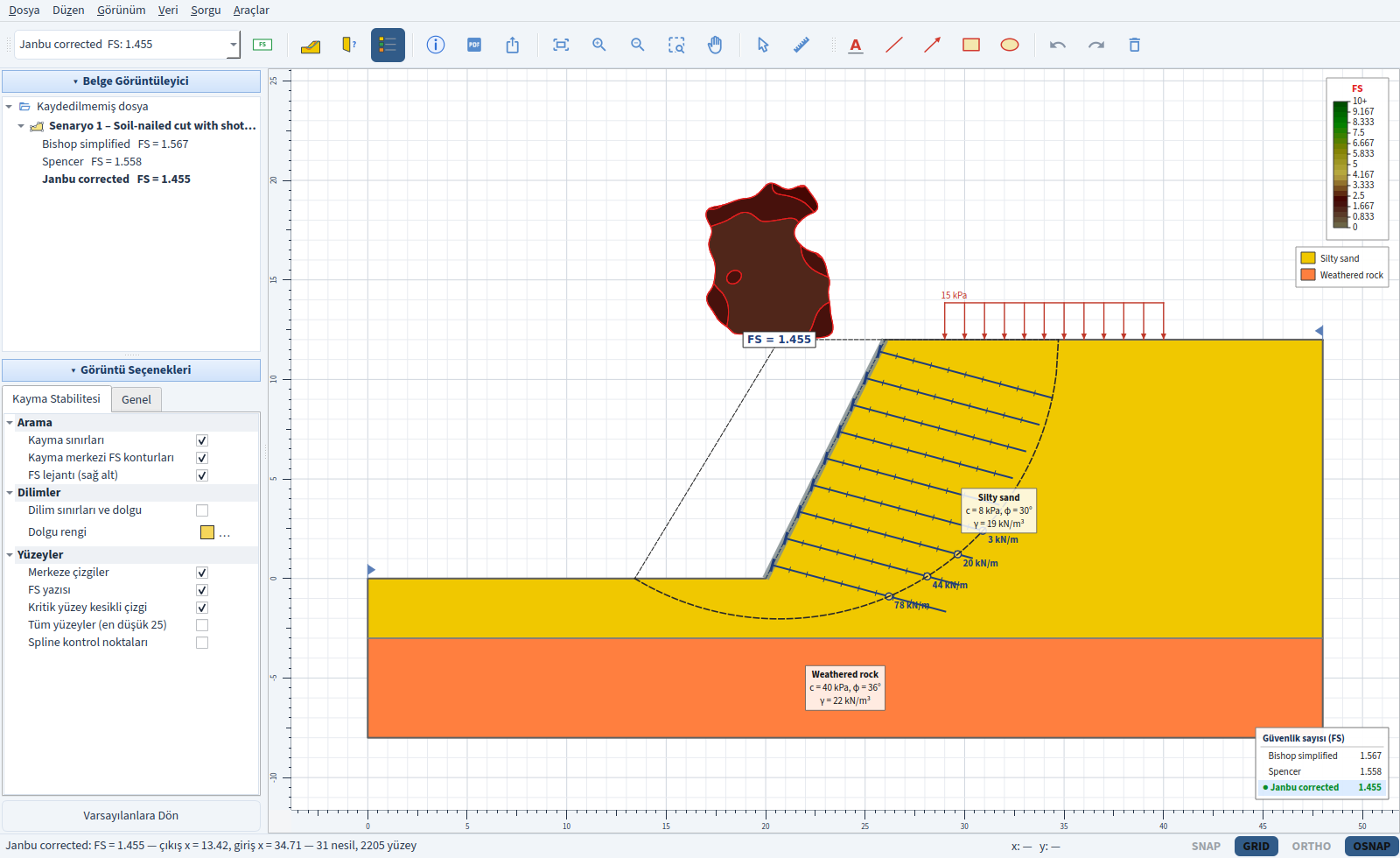Image resolution: width=1400 pixels, height=858 pixels.
Task: Enable Dilim sınırları ve dolgu checkbox
Action: click(202, 510)
